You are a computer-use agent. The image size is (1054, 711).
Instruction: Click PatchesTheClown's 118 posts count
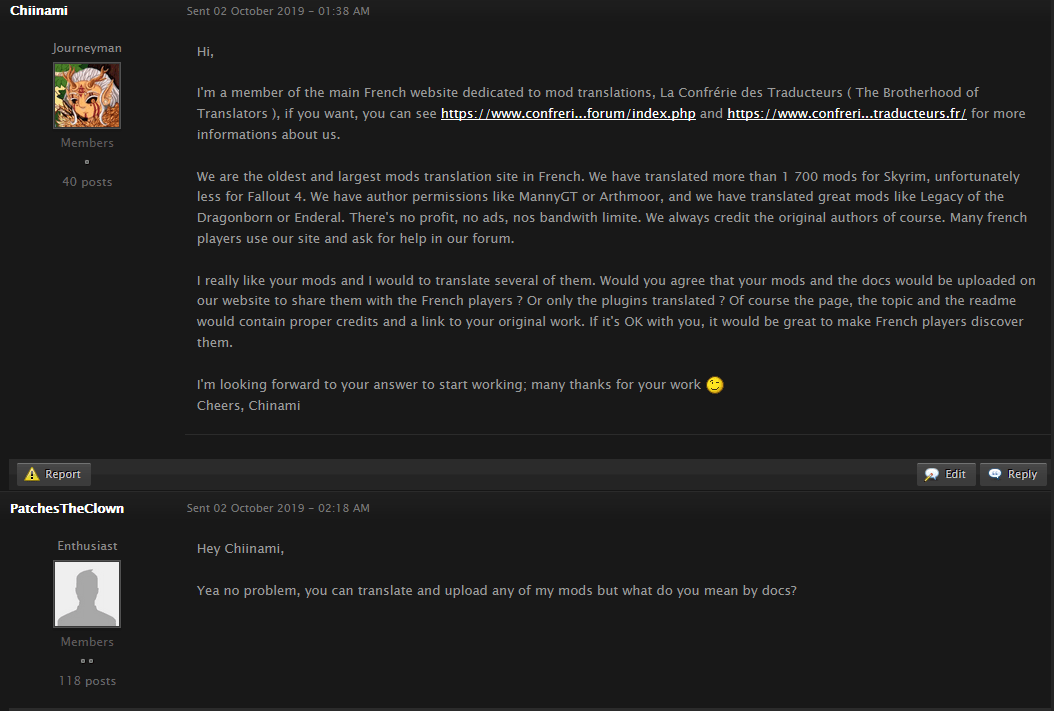pyautogui.click(x=87, y=681)
